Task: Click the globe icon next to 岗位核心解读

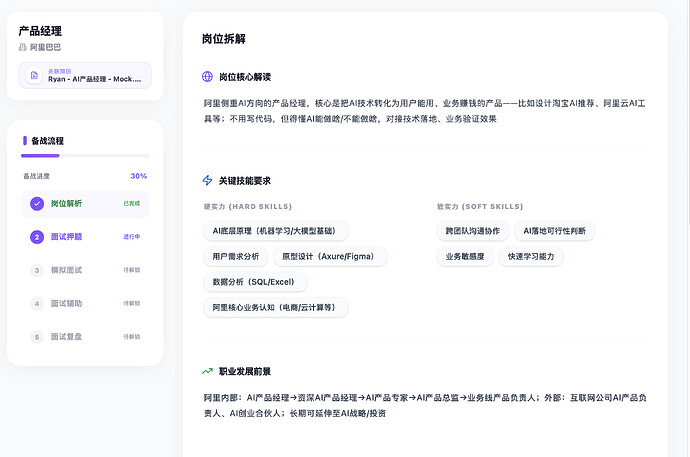Action: (207, 77)
